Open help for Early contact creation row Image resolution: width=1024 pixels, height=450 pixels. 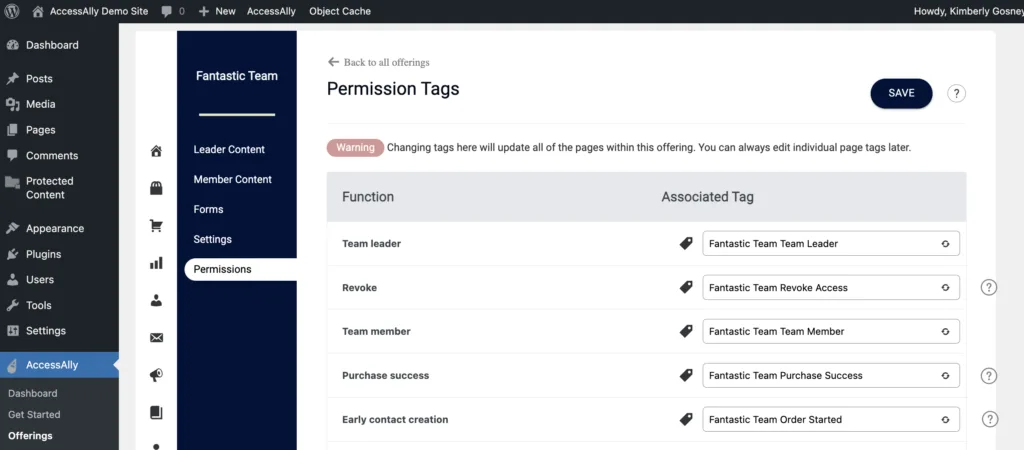click(990, 419)
